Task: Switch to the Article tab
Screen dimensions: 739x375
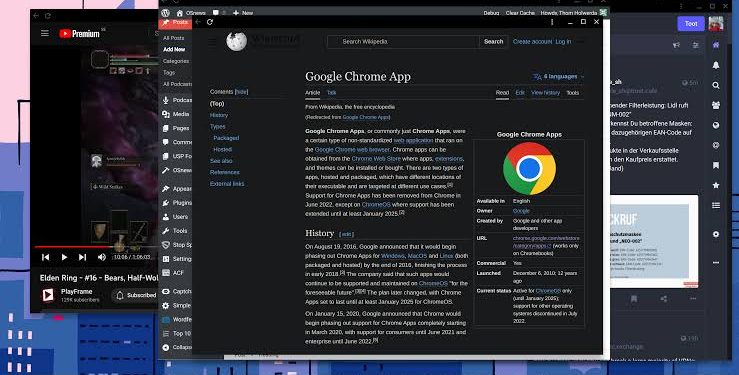Action: pos(312,93)
